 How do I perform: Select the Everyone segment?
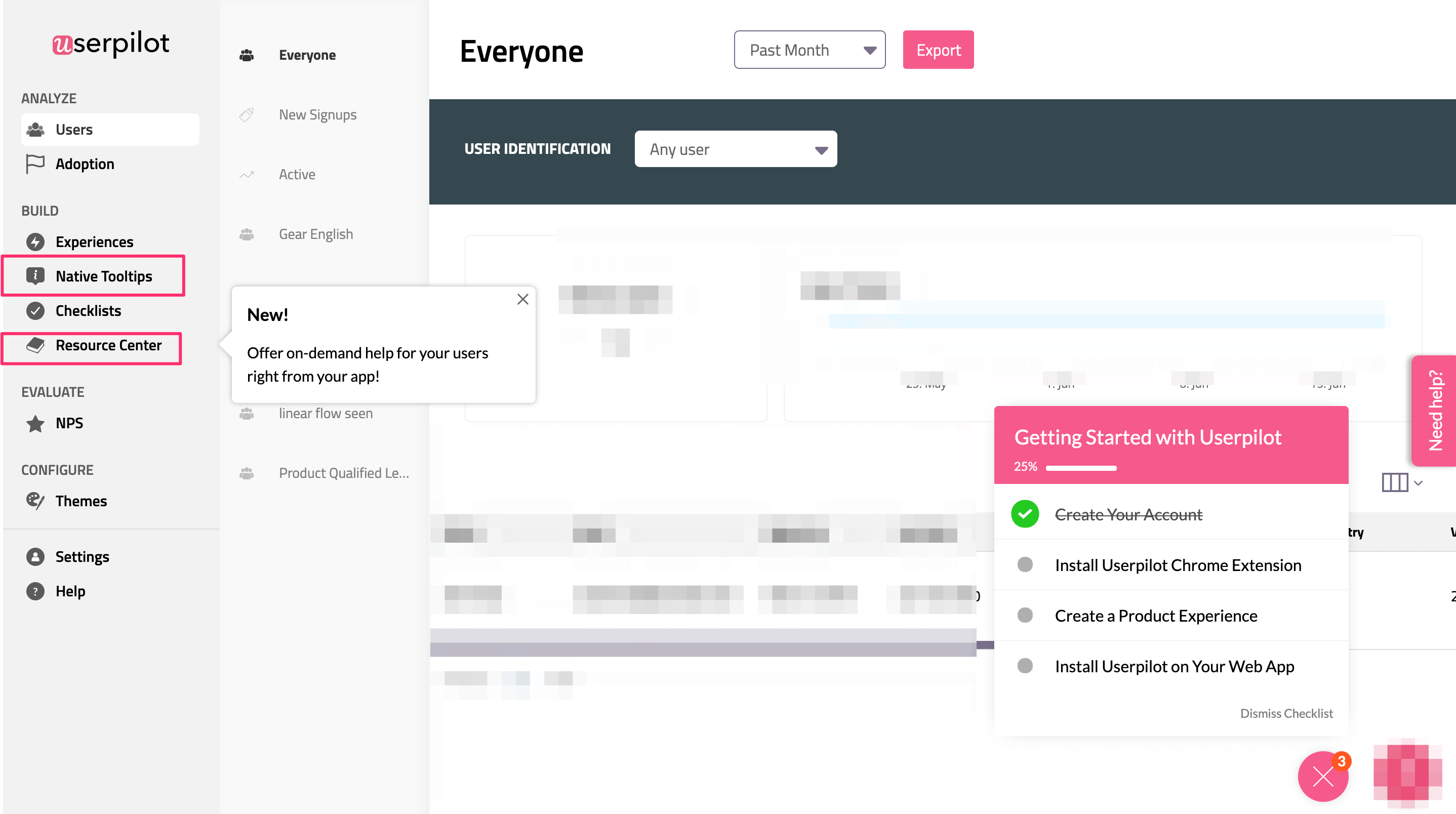307,55
